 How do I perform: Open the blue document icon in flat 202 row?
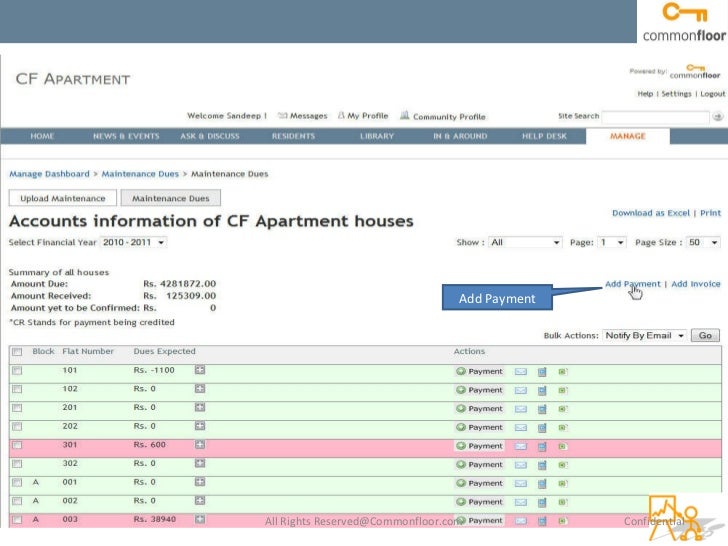click(x=542, y=428)
